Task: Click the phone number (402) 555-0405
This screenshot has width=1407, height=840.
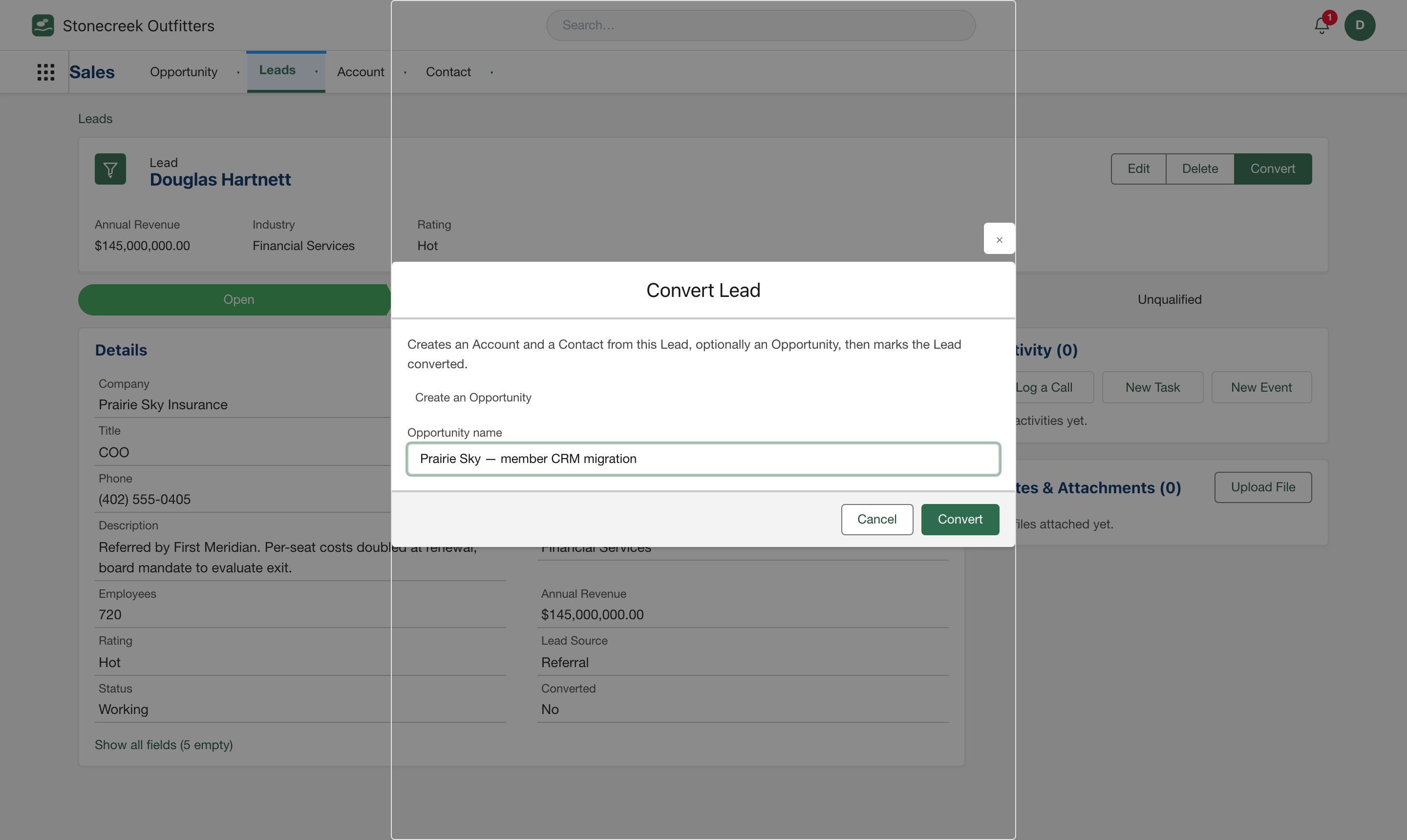Action: pos(145,499)
